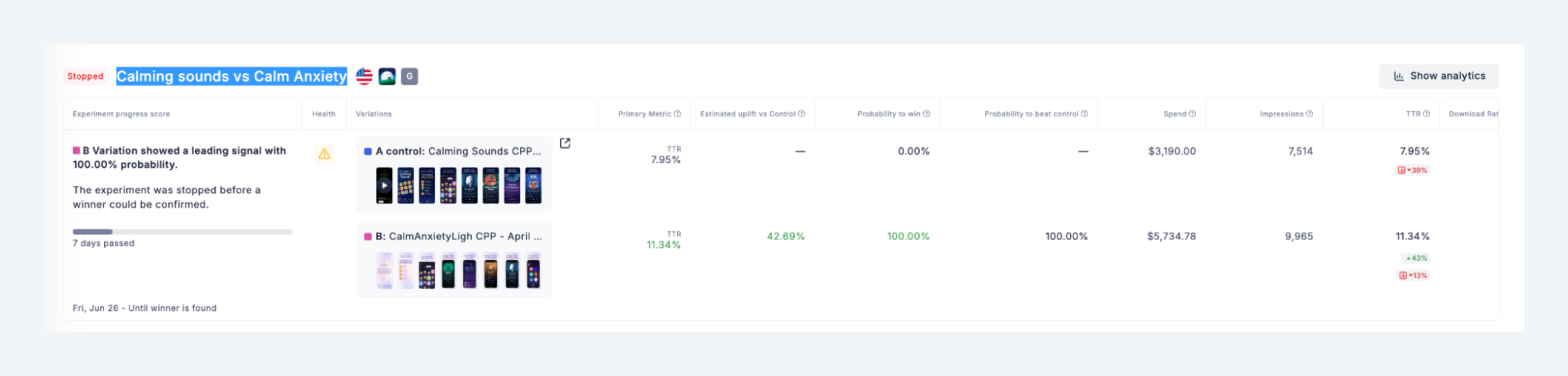Click the yellow health warning icon

[x=324, y=153]
